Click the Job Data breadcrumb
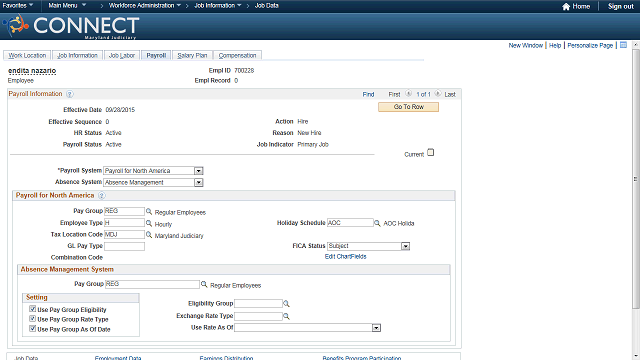Screen dimensions: 640x360 267,5
